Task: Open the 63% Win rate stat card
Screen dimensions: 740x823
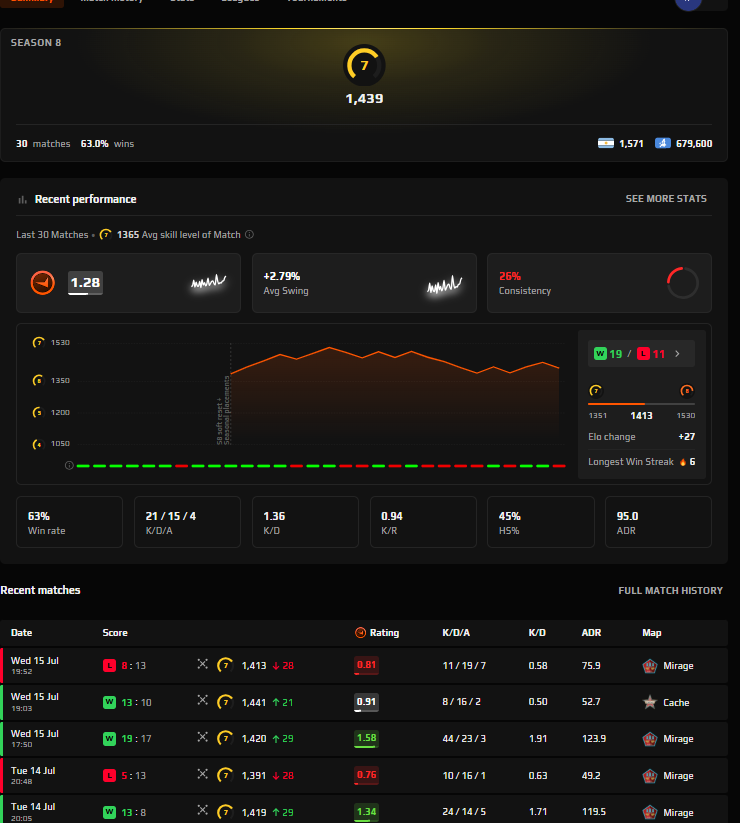Action: pos(69,522)
